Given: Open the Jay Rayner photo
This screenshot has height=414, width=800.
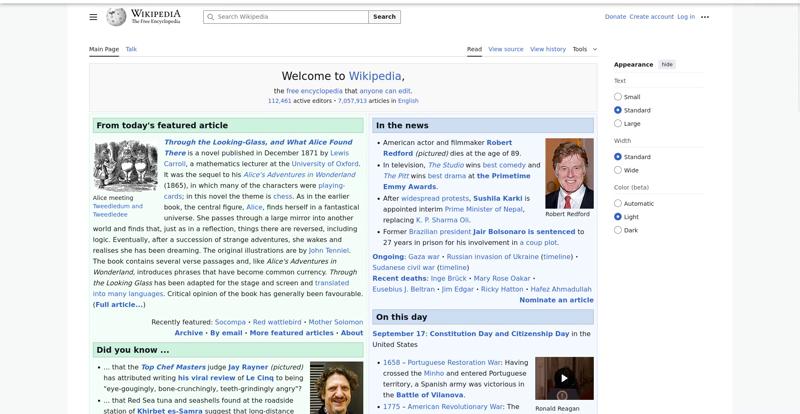Looking at the screenshot, I should click(336, 388).
